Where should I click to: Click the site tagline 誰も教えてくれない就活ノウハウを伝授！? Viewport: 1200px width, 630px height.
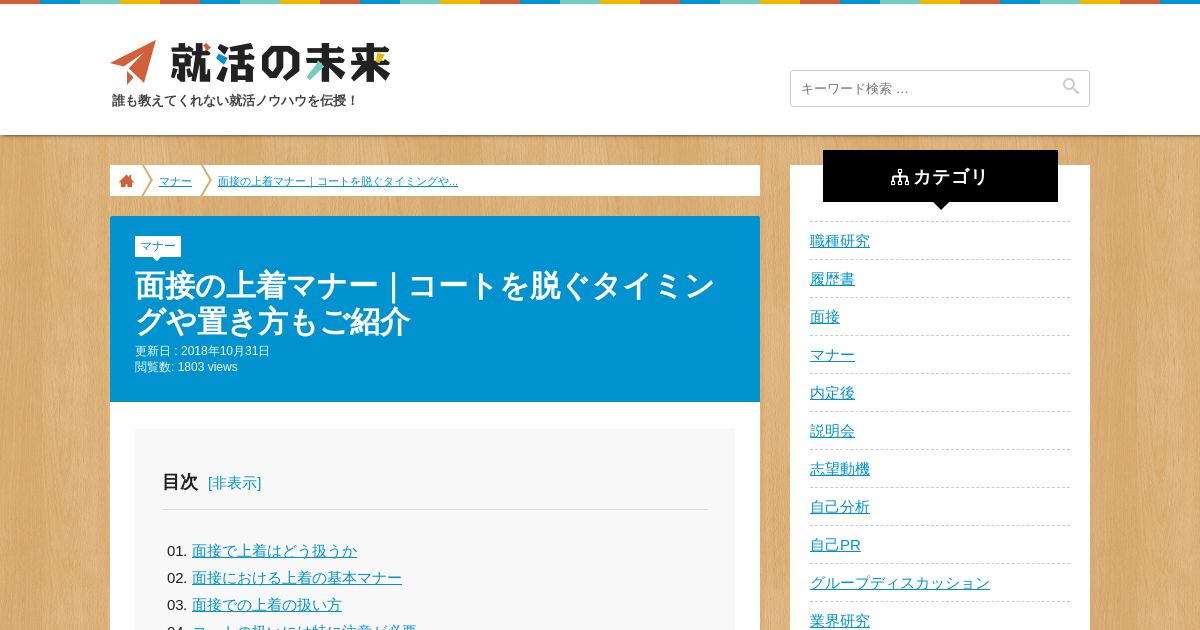coord(234,101)
